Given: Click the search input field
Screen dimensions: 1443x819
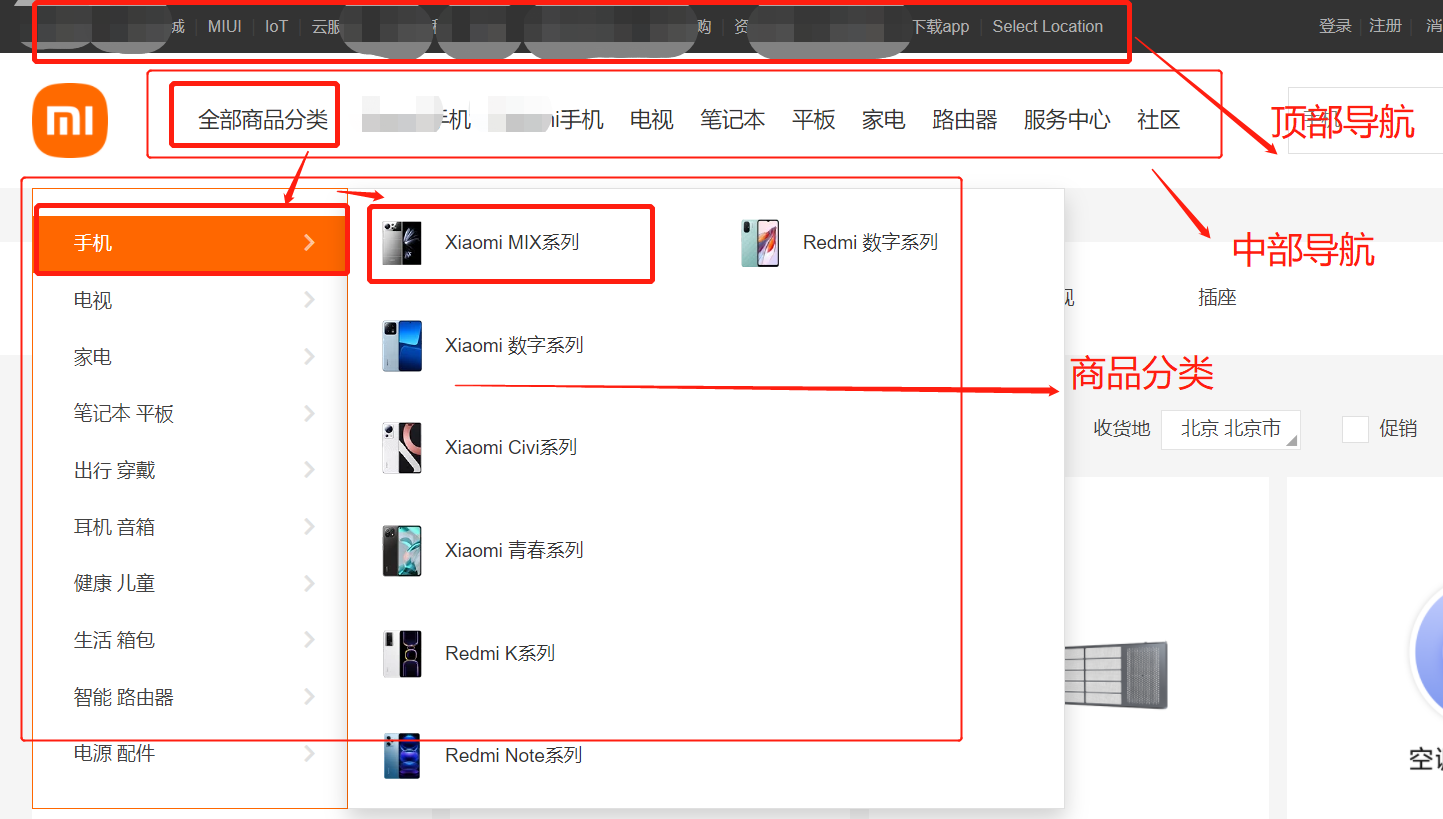Looking at the screenshot, I should tap(1365, 120).
